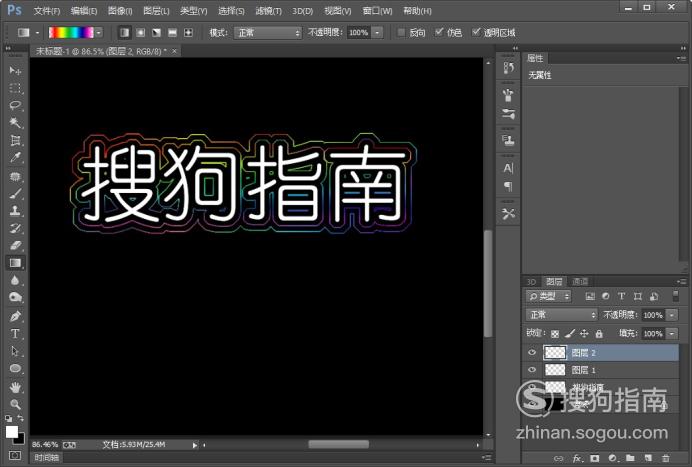Switch to the 3D panel tab
Screen dimensions: 692x467
coord(531,282)
